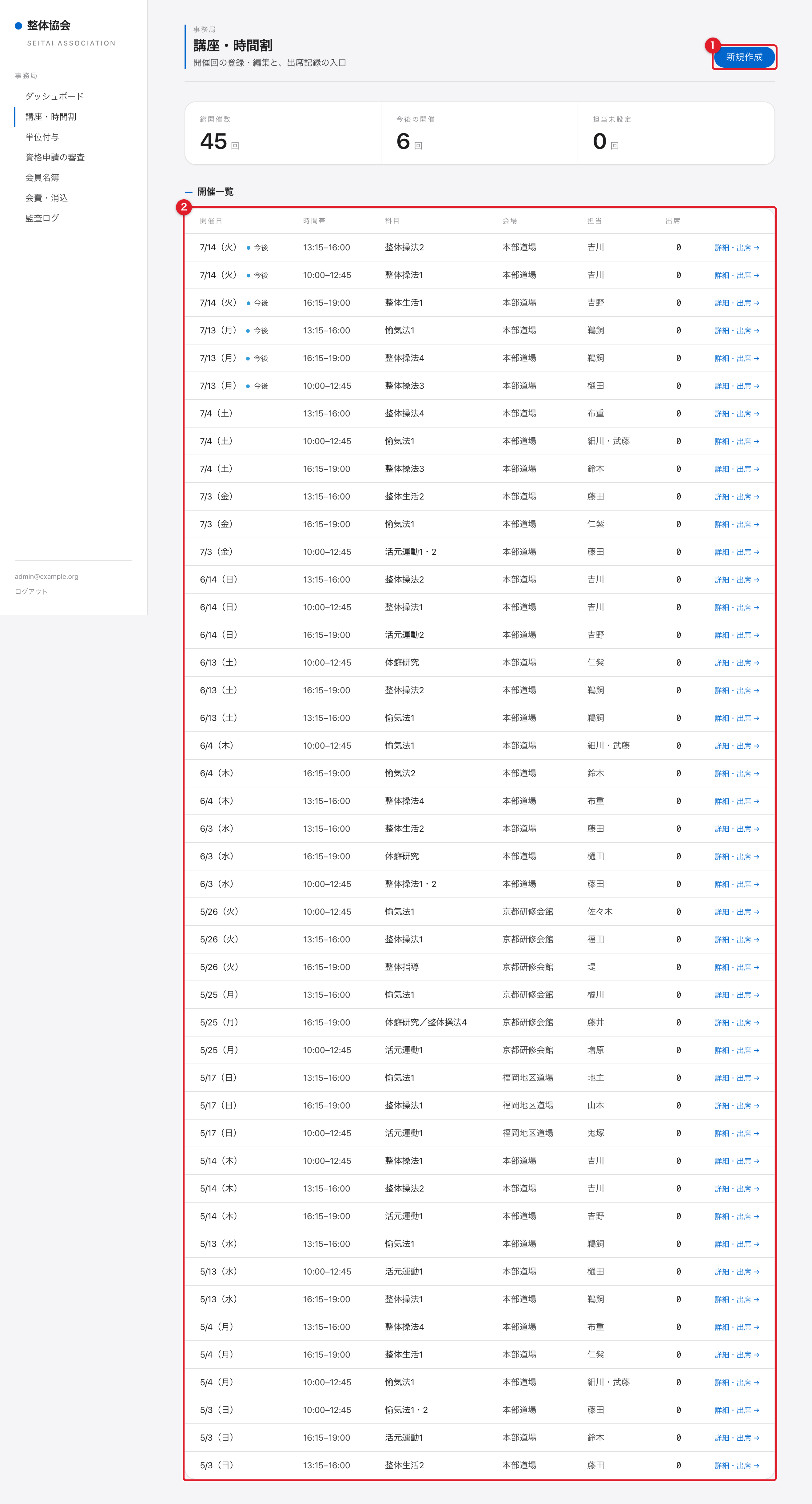Open 詳細・出席 for 7/14 13:15 整体操法2

pos(737,248)
